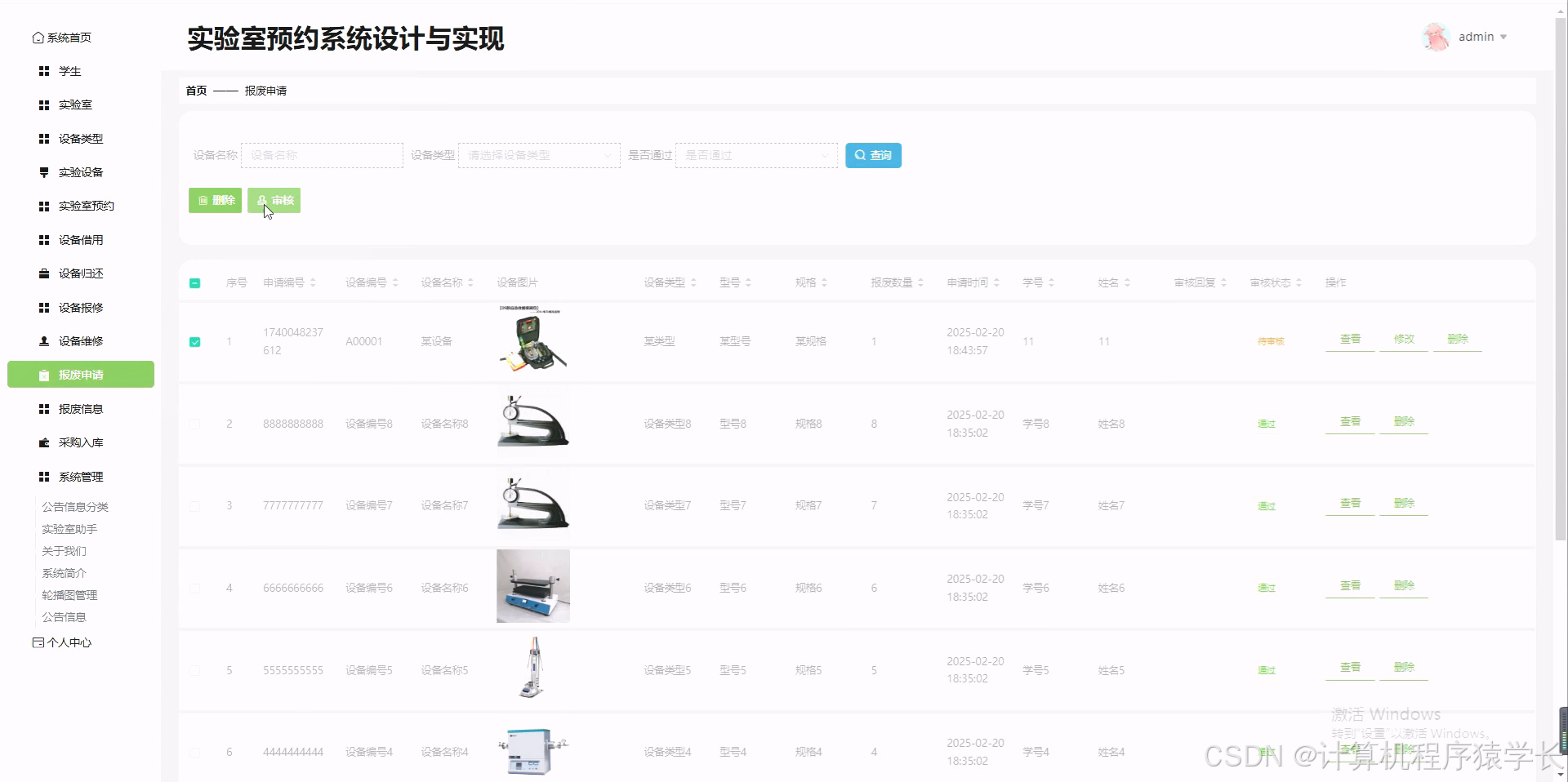Open the 实验设备 section icon
Screen dimensions: 1568x782
point(44,172)
